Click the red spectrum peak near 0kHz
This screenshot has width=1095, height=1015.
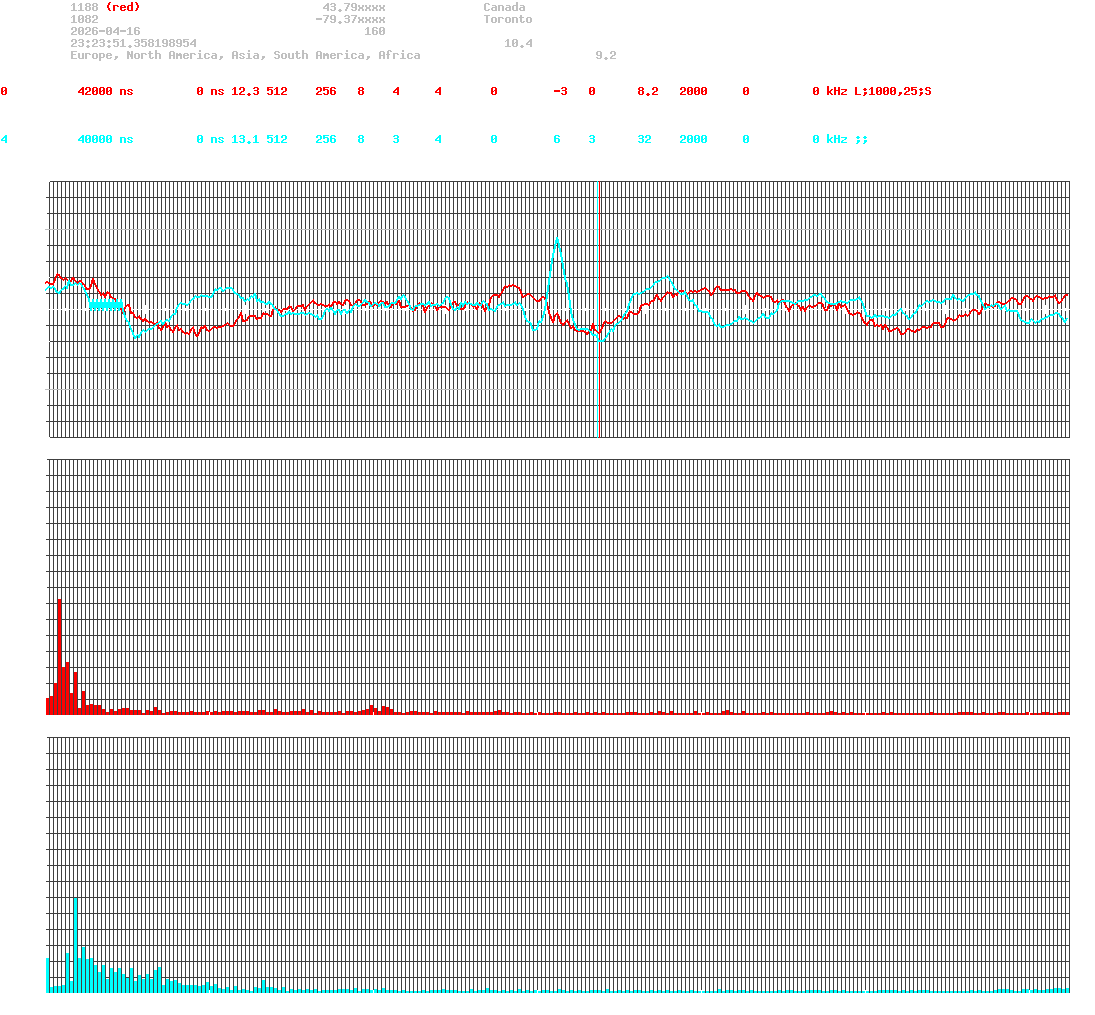[x=60, y=650]
